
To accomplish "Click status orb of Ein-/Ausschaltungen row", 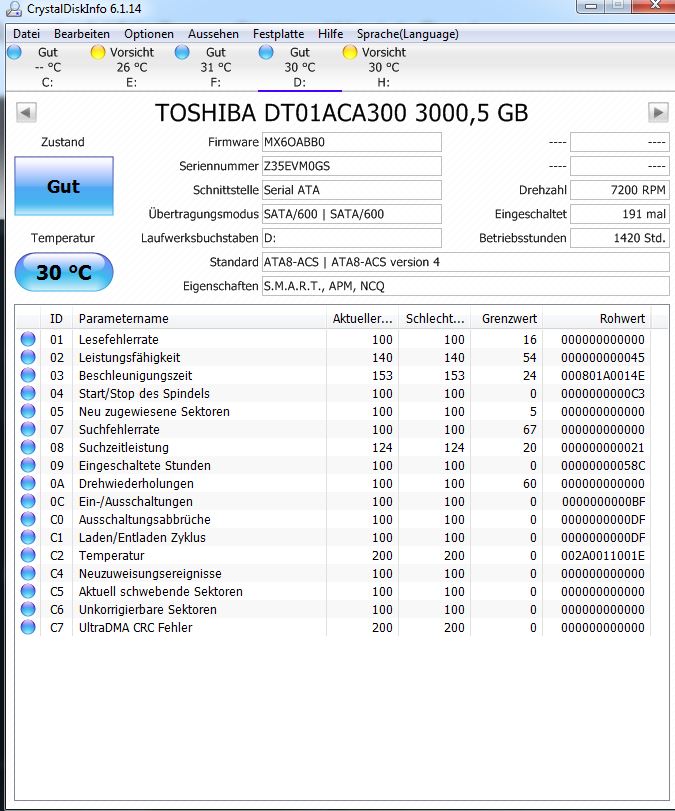I will [x=28, y=501].
